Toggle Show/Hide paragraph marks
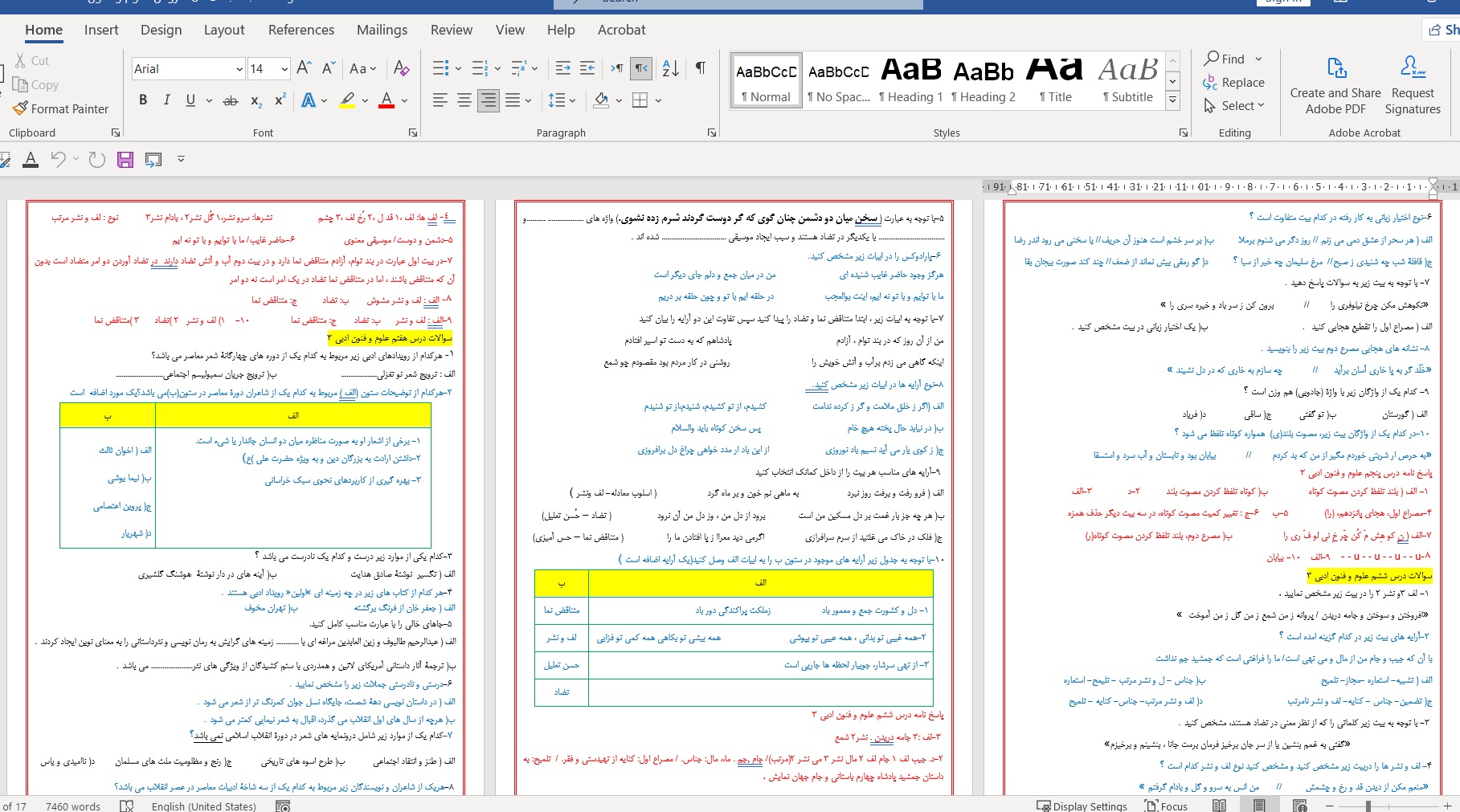This screenshot has width=1460, height=812. [x=700, y=68]
